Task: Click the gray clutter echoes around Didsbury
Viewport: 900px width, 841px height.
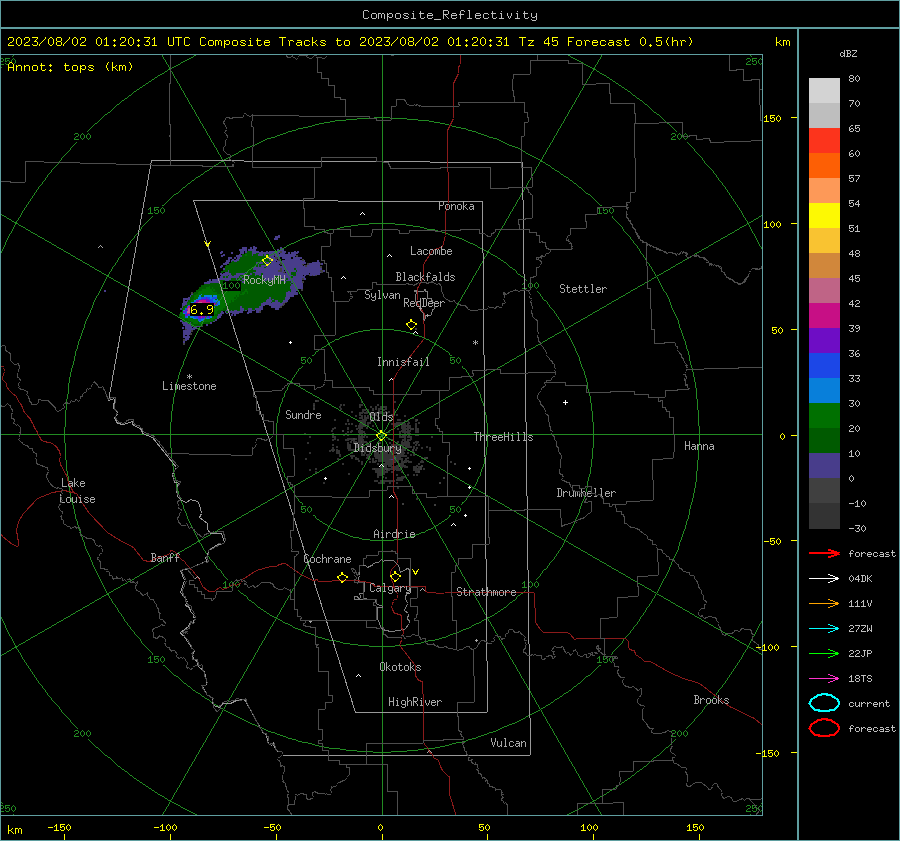Action: click(x=381, y=445)
